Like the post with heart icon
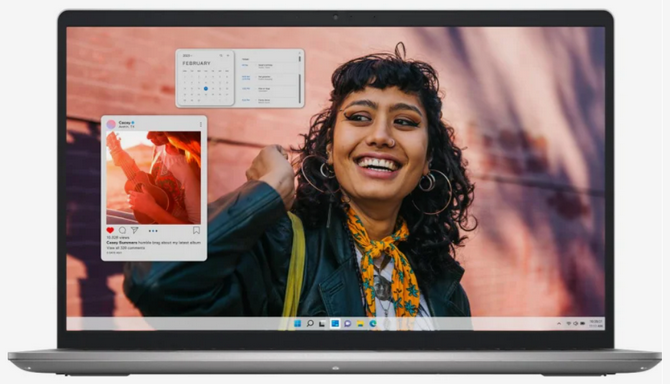This screenshot has width=670, height=384. click(x=110, y=230)
